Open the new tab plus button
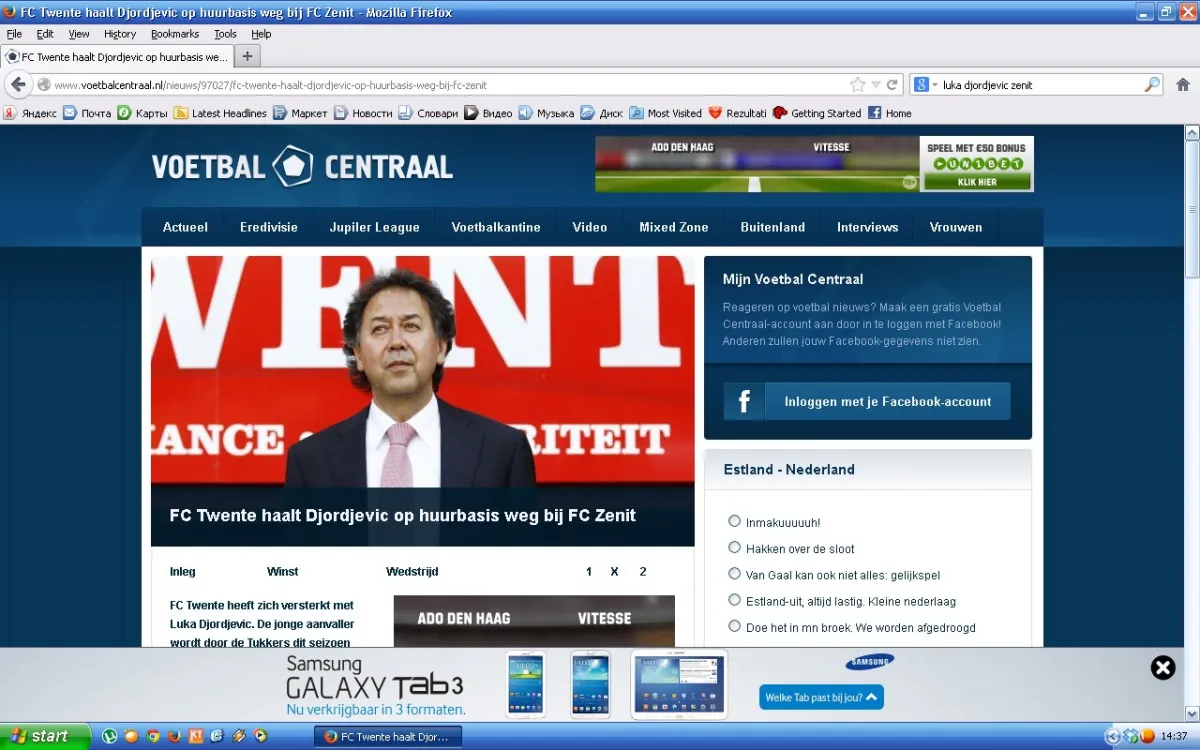The width and height of the screenshot is (1200, 750). point(248,56)
